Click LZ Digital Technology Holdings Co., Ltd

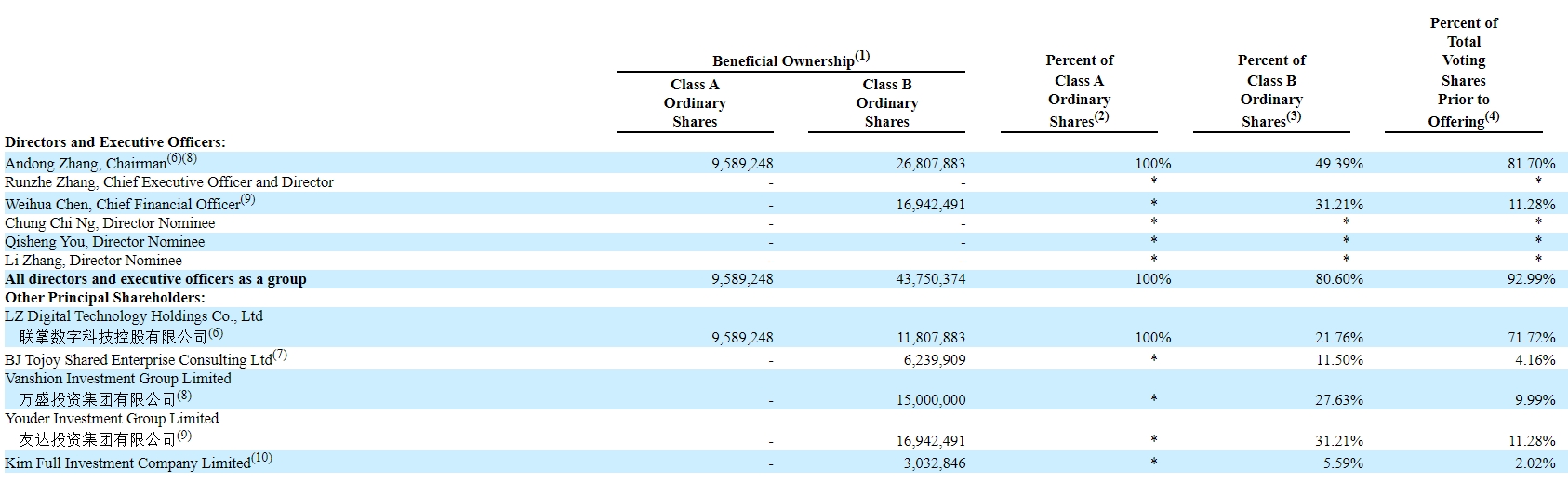pos(134,316)
